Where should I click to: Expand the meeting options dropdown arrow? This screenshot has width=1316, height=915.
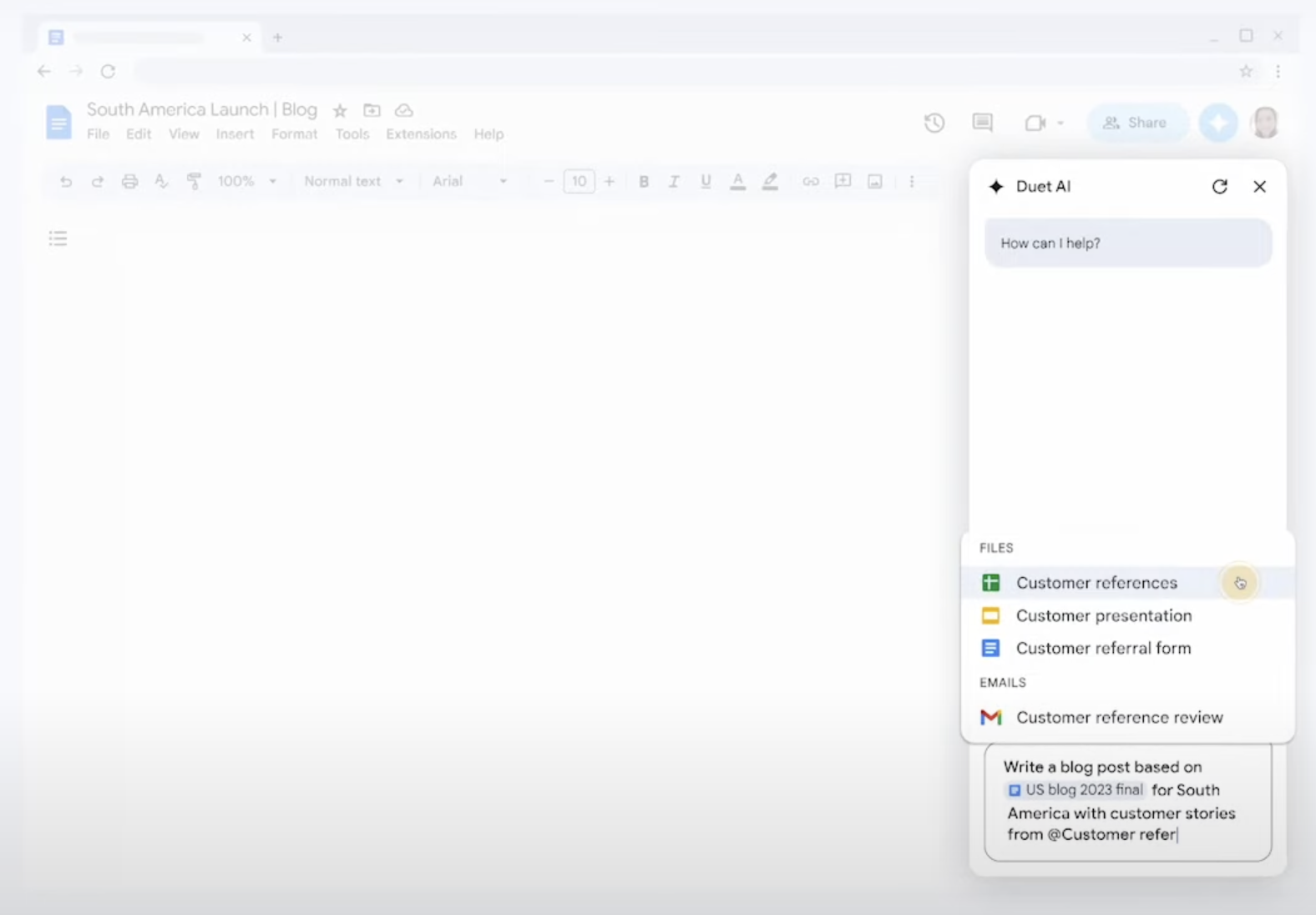[x=1060, y=123]
